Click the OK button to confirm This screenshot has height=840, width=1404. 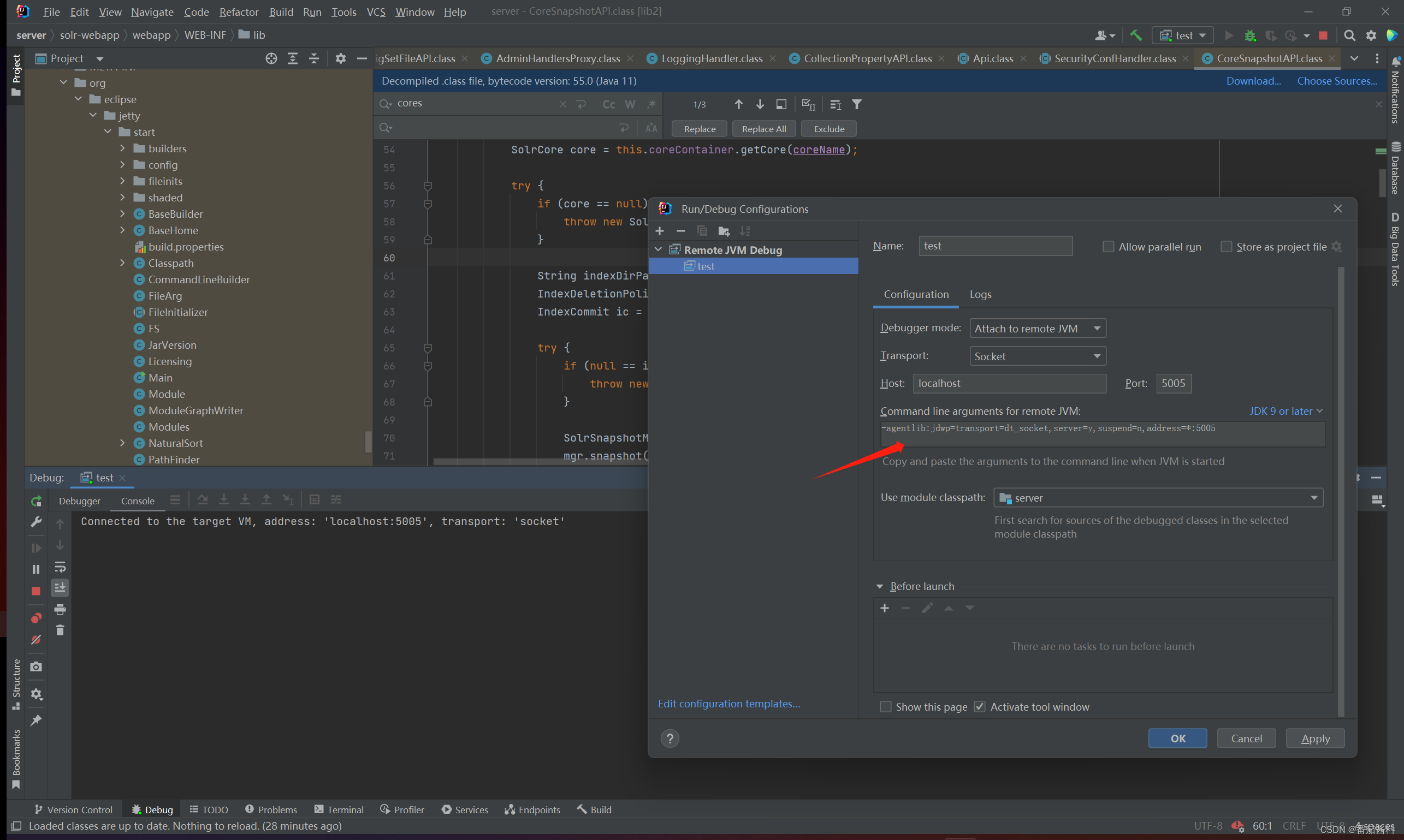[x=1179, y=738]
